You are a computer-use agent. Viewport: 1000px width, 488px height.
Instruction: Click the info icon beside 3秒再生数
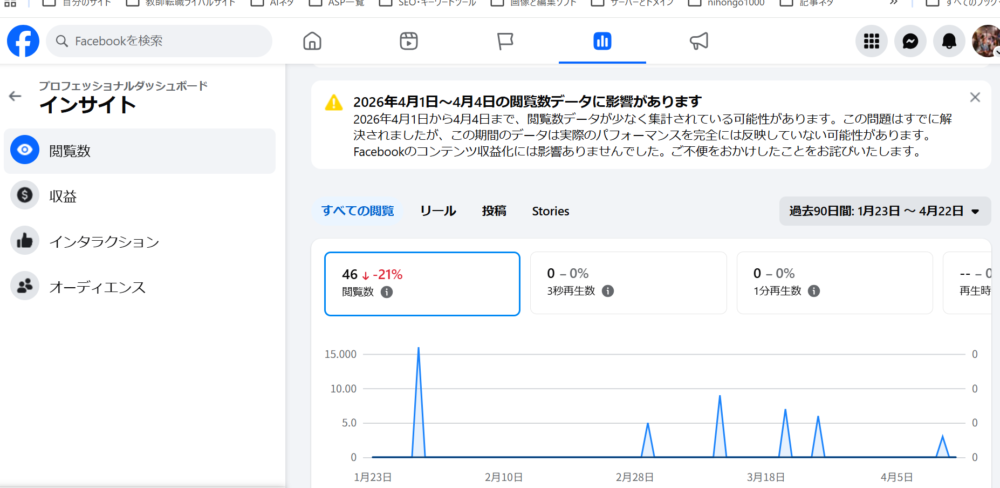(608, 292)
